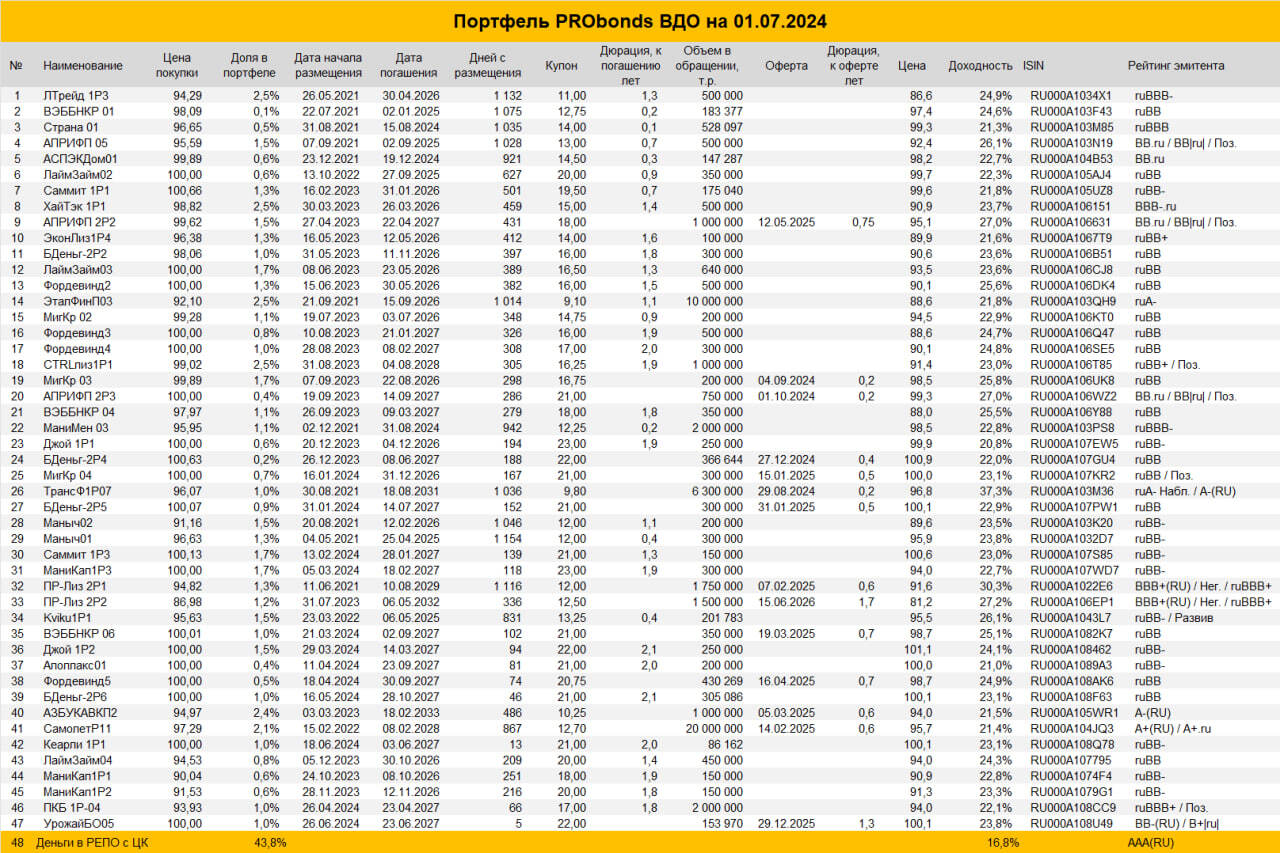Screen dimensions: 1280x853
Task: Select the maturity date '18.08.2031'
Action: pyautogui.click(x=409, y=491)
